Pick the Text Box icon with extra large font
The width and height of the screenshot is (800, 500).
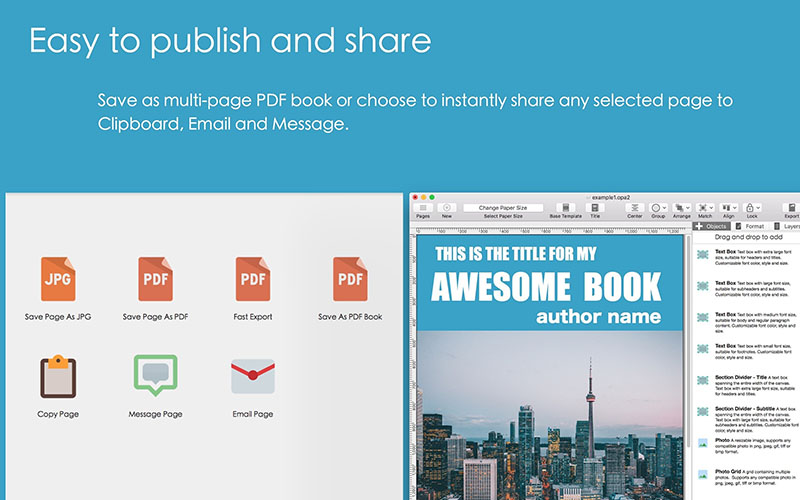tap(703, 255)
